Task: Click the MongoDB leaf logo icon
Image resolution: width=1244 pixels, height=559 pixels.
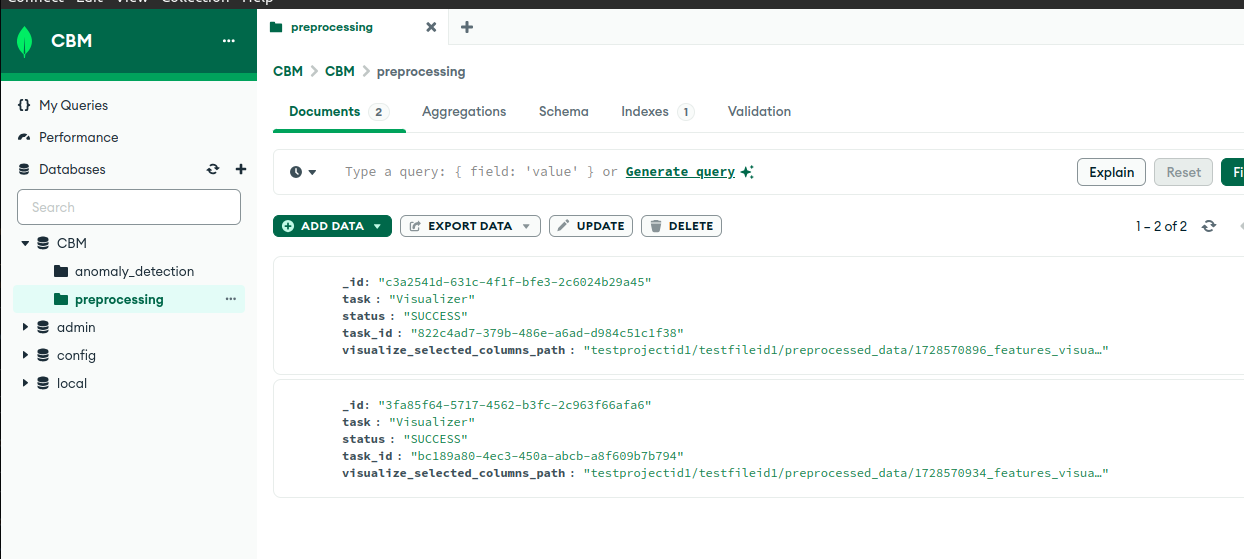Action: click(25, 42)
